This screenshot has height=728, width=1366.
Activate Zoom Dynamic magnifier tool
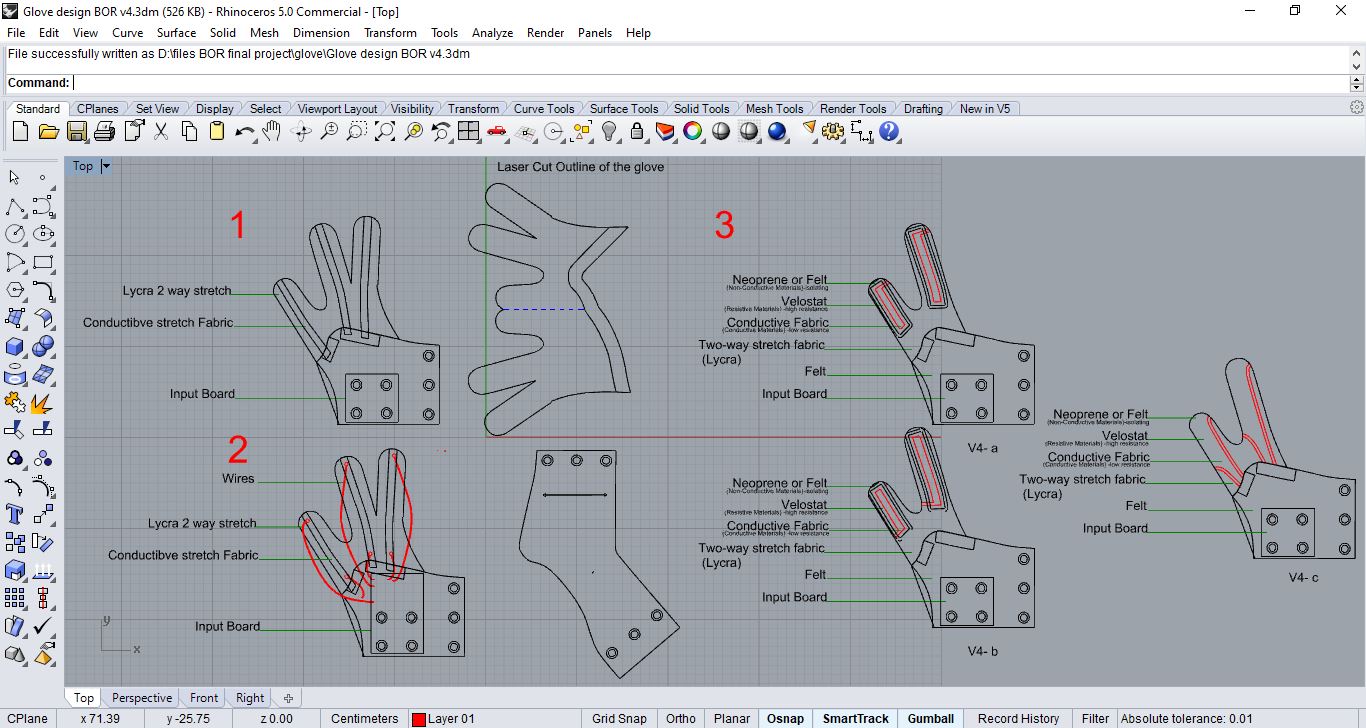tap(329, 131)
